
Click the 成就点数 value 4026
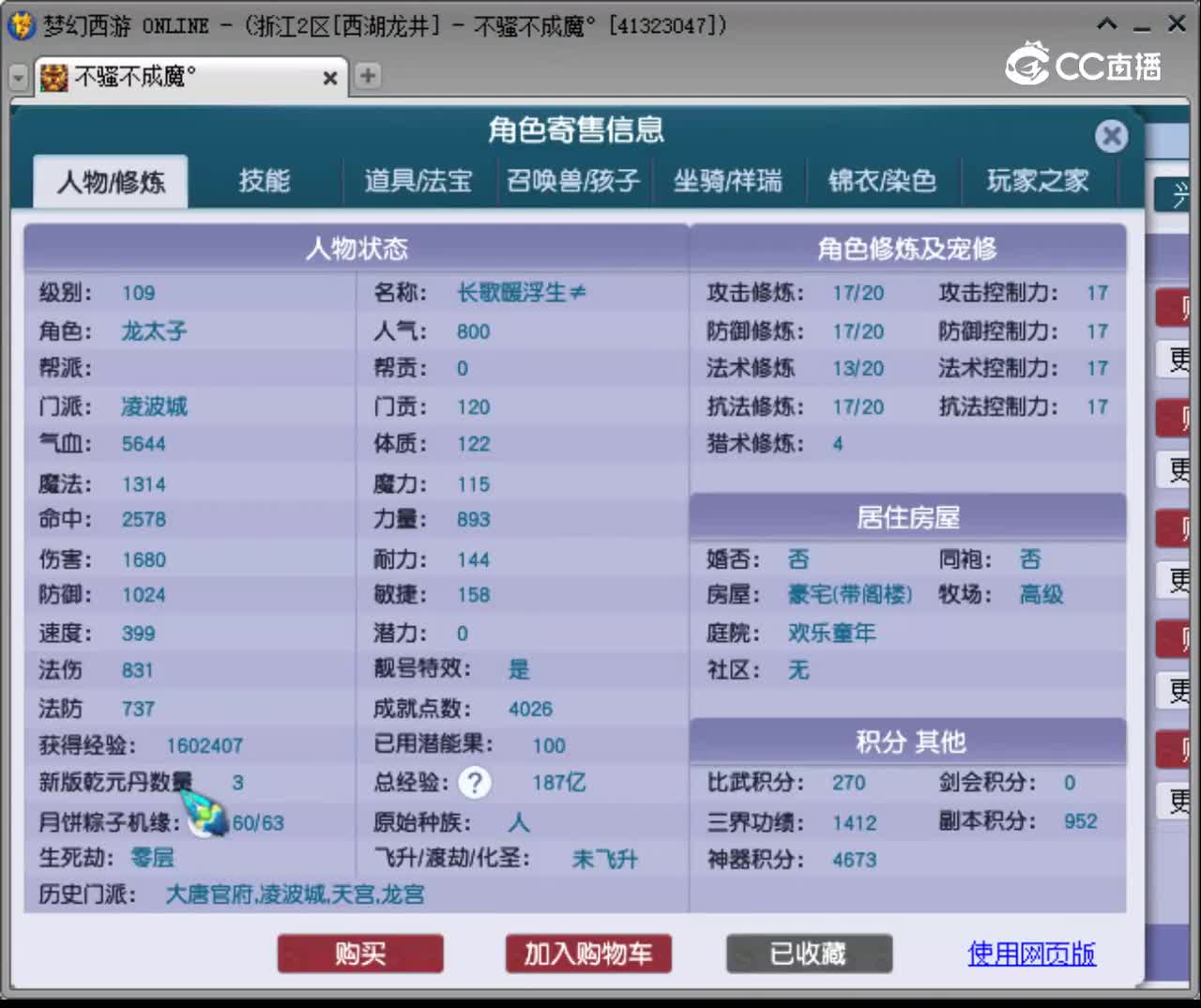(530, 709)
